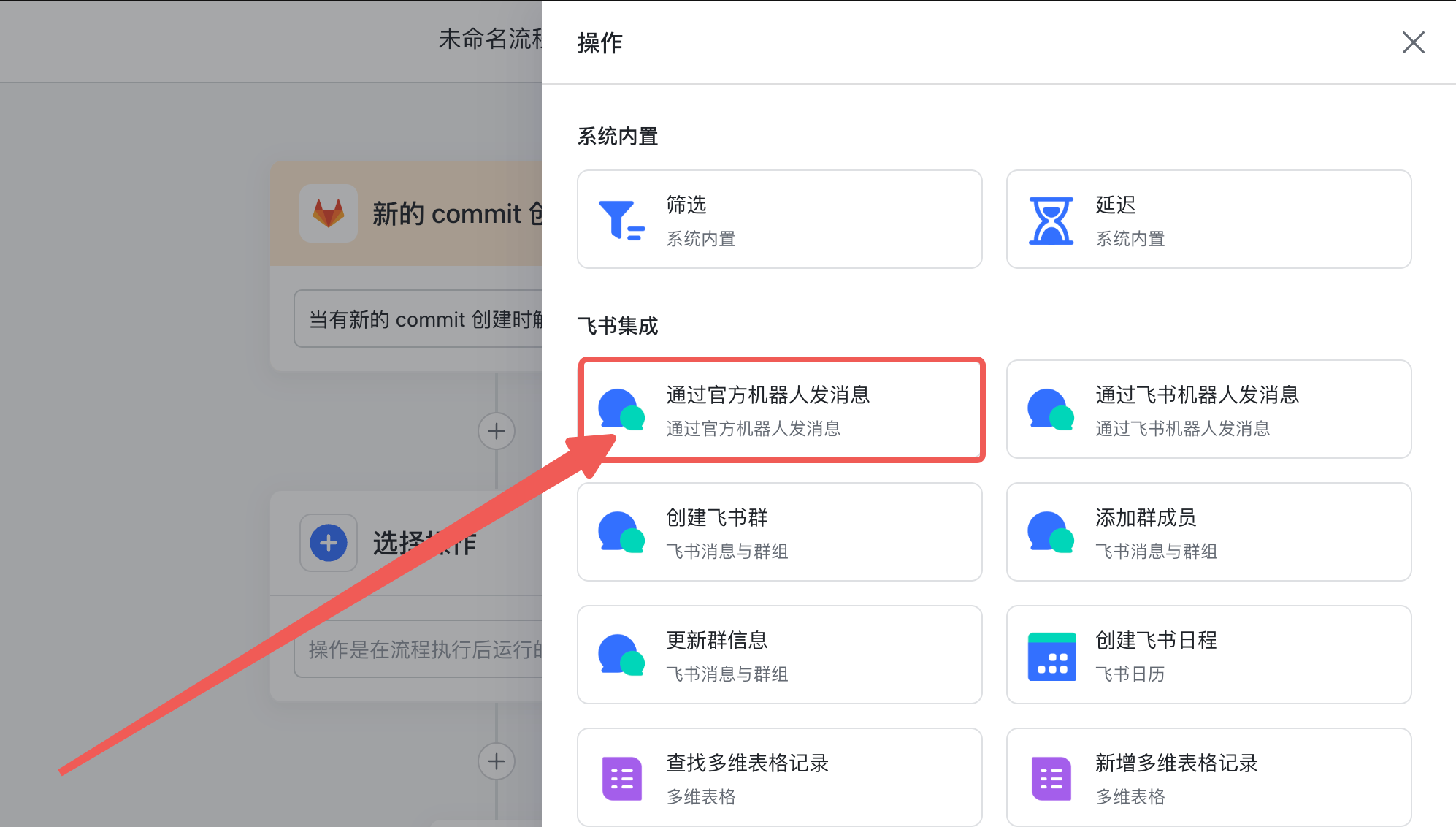Click 系统内置 subtitle under 筛选
1456x827 pixels.
pos(701,238)
